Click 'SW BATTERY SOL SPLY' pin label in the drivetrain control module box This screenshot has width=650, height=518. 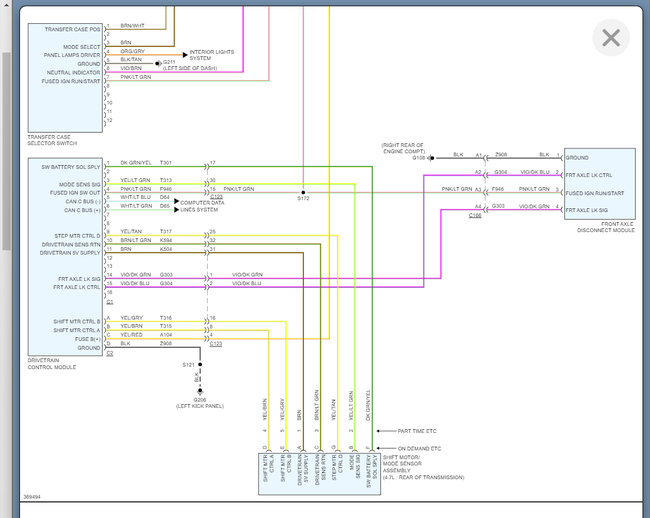(x=71, y=167)
